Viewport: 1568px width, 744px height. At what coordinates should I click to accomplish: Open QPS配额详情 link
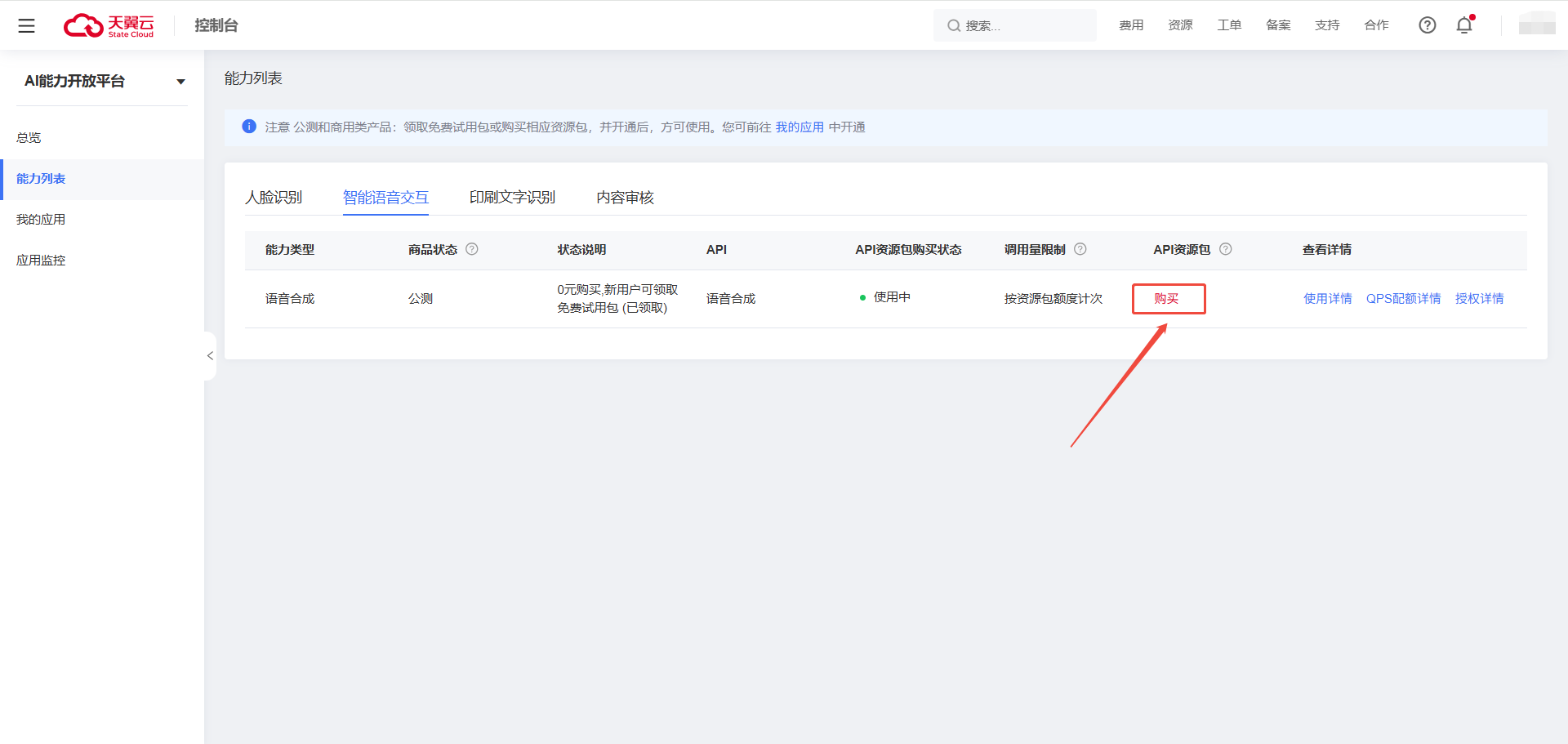(x=1403, y=298)
